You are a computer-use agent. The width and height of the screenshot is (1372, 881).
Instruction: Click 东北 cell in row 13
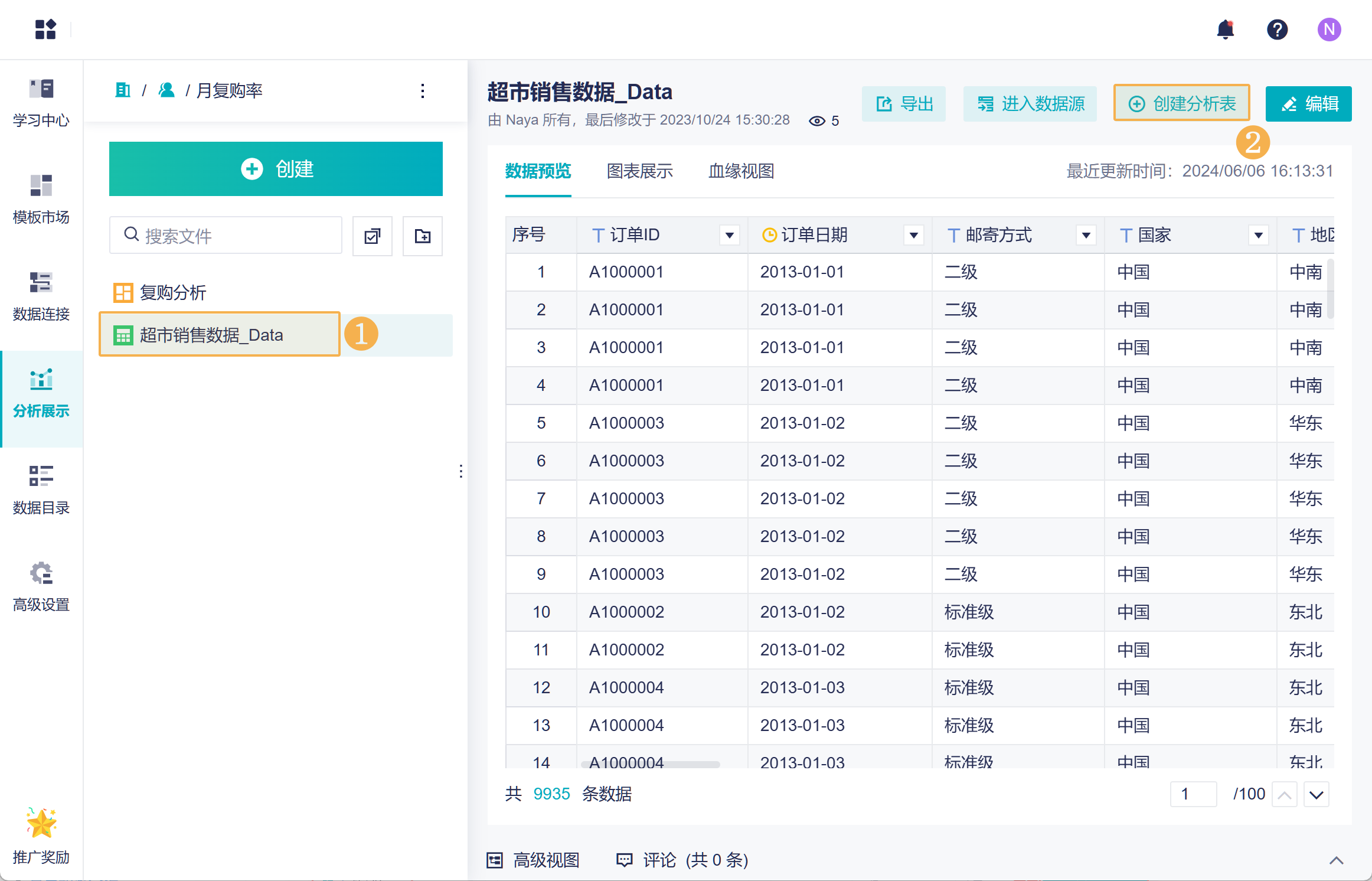pyautogui.click(x=1305, y=726)
